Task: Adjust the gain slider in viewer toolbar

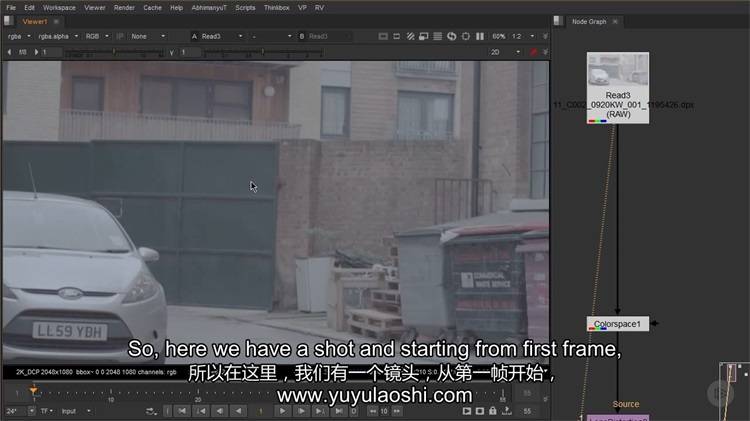Action: point(114,52)
